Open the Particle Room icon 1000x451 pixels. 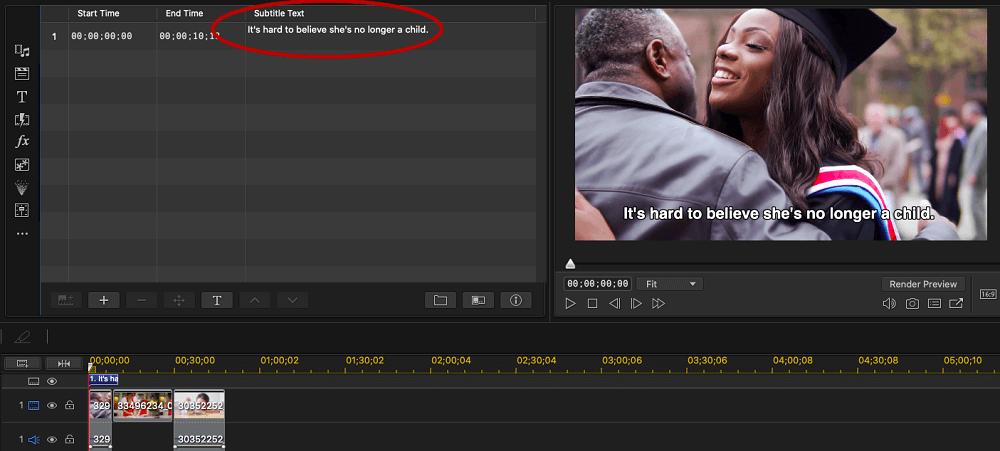click(22, 187)
